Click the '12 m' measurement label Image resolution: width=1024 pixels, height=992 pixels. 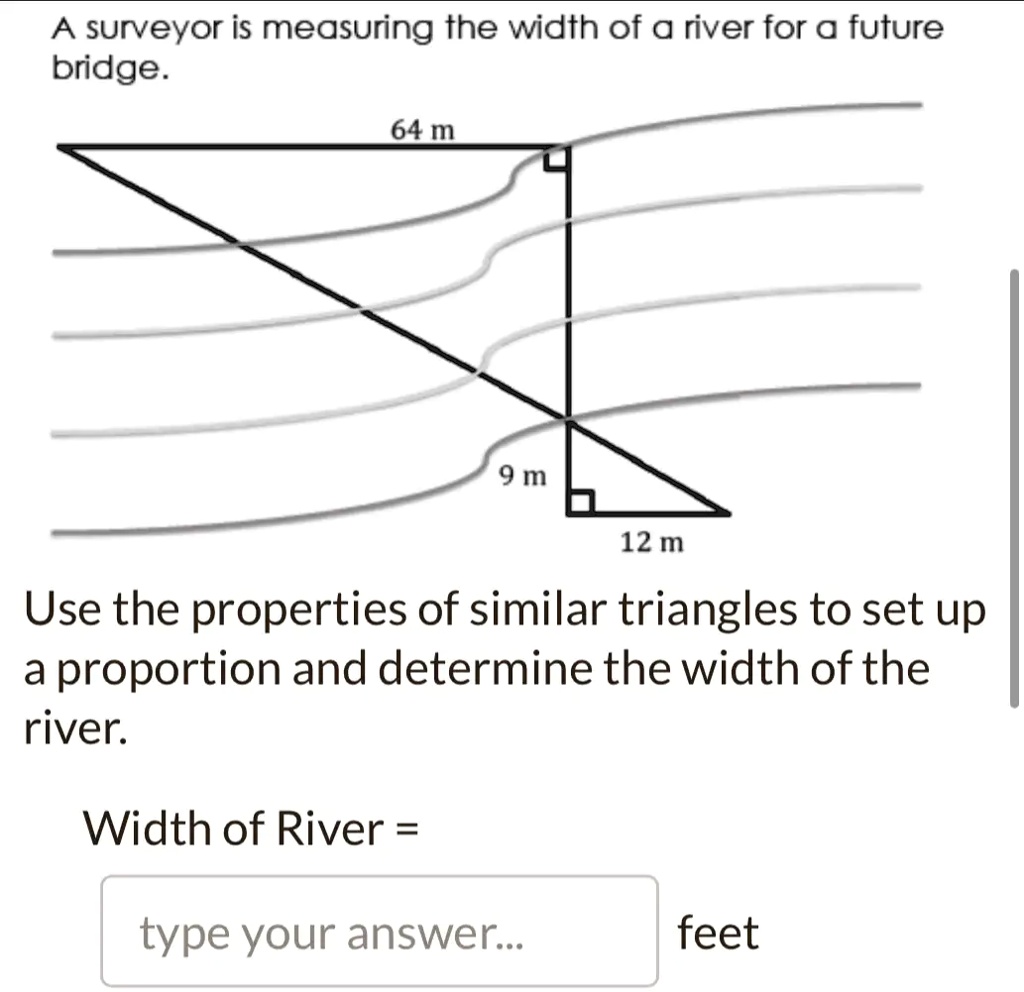pyautogui.click(x=651, y=541)
